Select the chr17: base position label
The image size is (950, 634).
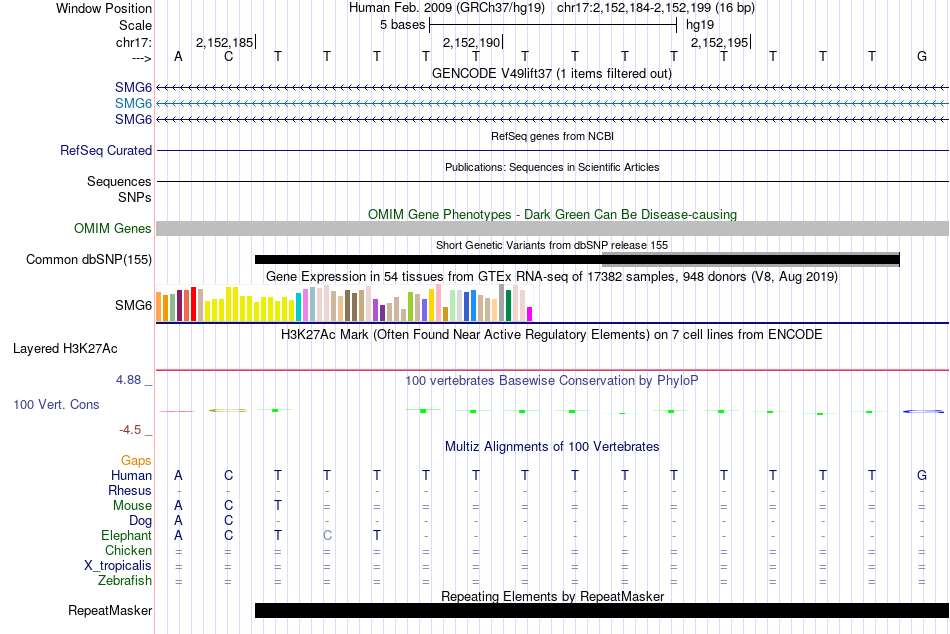click(133, 42)
